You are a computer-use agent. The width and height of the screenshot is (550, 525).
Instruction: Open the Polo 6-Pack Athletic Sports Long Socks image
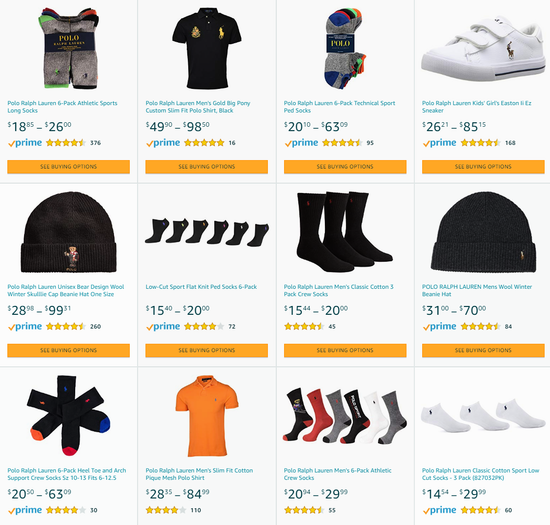pos(68,48)
